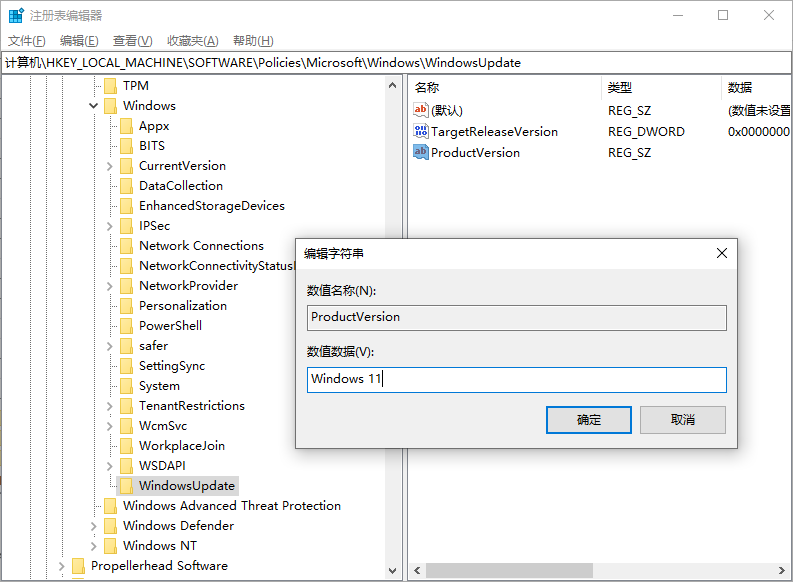Click the Windows folder icon in tree
Image resolution: width=793 pixels, height=582 pixels.
pyautogui.click(x=110, y=106)
